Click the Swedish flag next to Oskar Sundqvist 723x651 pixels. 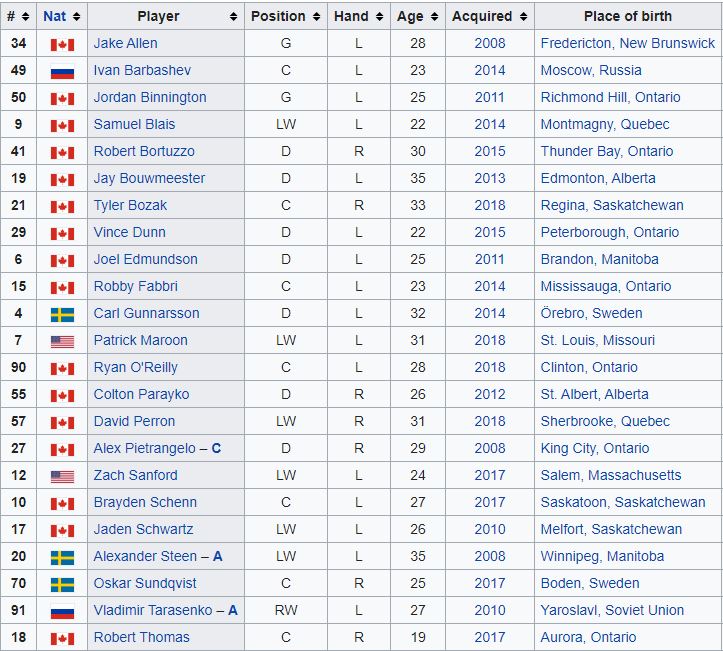(x=62, y=584)
